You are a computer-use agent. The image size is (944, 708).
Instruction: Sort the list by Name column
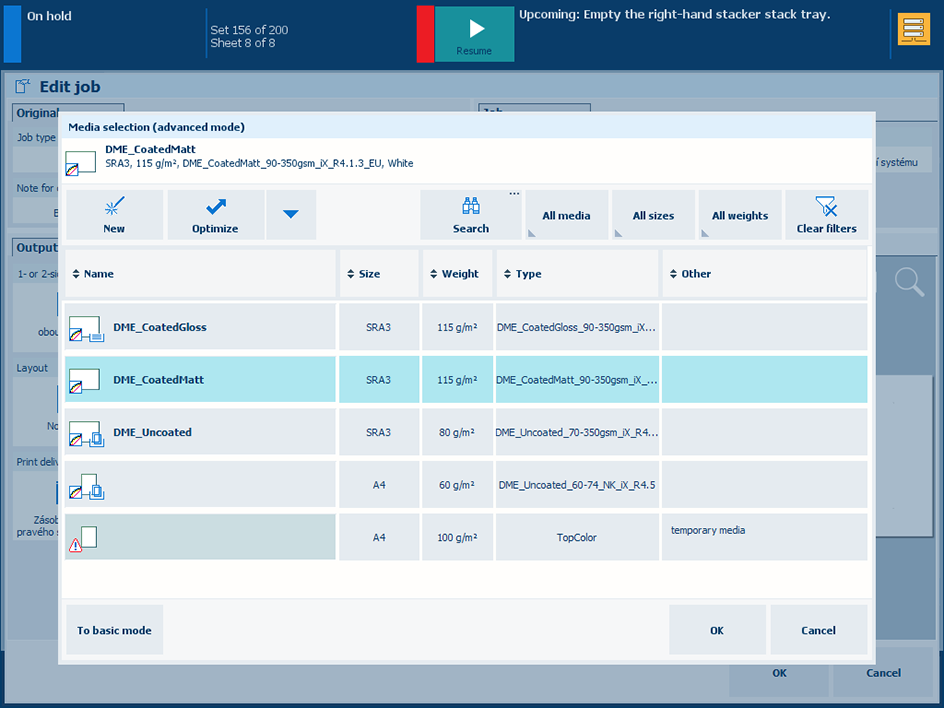coord(200,274)
